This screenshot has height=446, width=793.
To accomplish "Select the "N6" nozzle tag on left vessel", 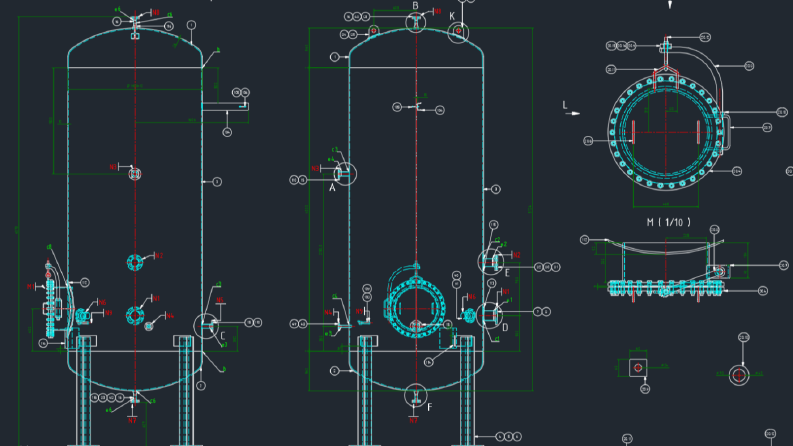I will (102, 302).
